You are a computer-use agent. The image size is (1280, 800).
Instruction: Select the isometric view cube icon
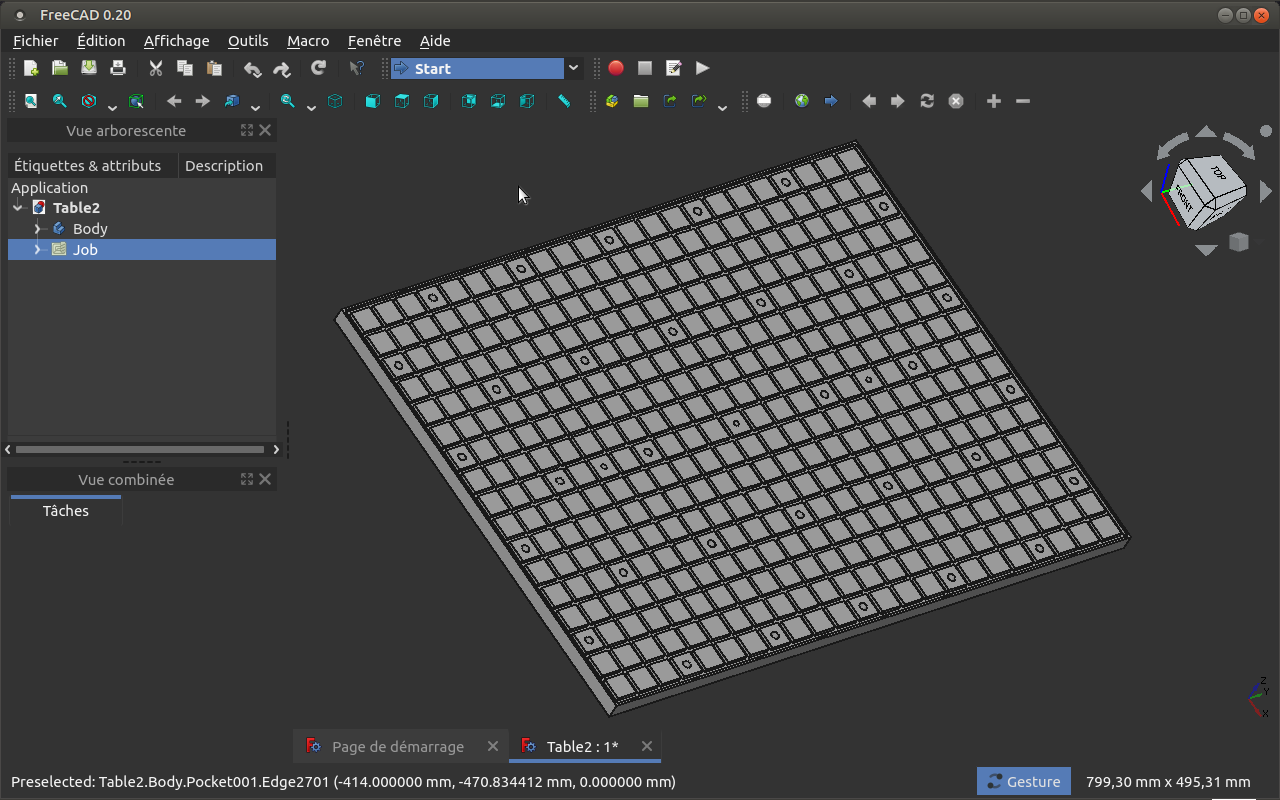(x=335, y=101)
